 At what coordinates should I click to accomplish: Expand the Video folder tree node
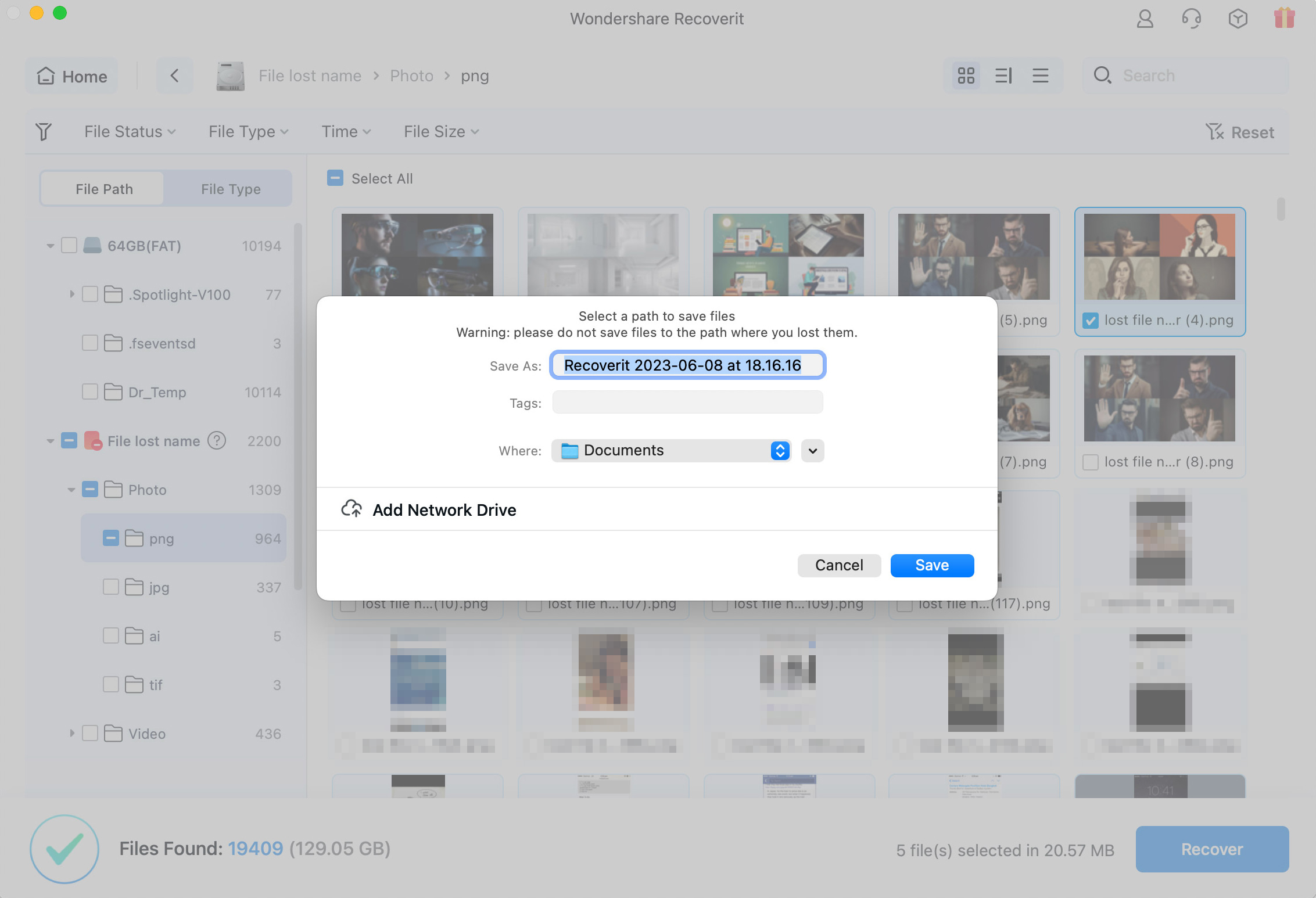click(x=72, y=734)
